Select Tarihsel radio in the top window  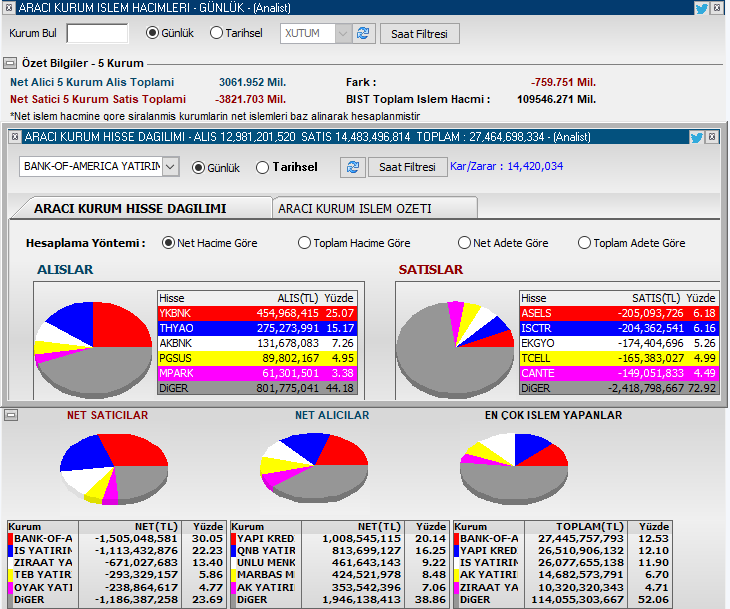tap(216, 33)
